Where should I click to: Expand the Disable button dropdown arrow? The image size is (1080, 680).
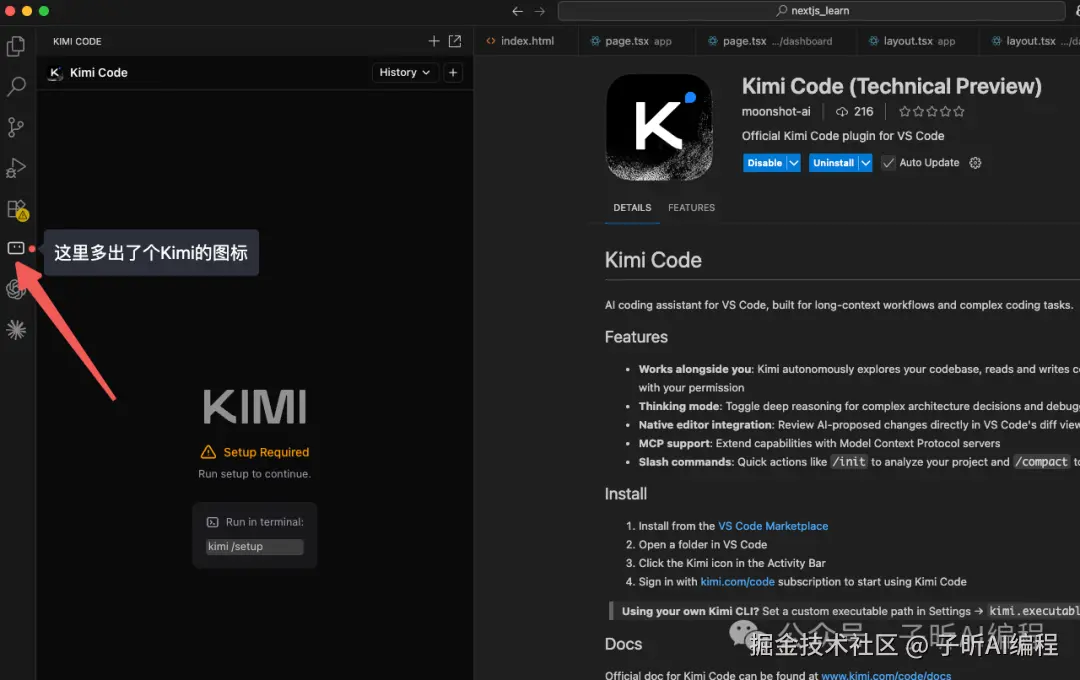tap(793, 163)
